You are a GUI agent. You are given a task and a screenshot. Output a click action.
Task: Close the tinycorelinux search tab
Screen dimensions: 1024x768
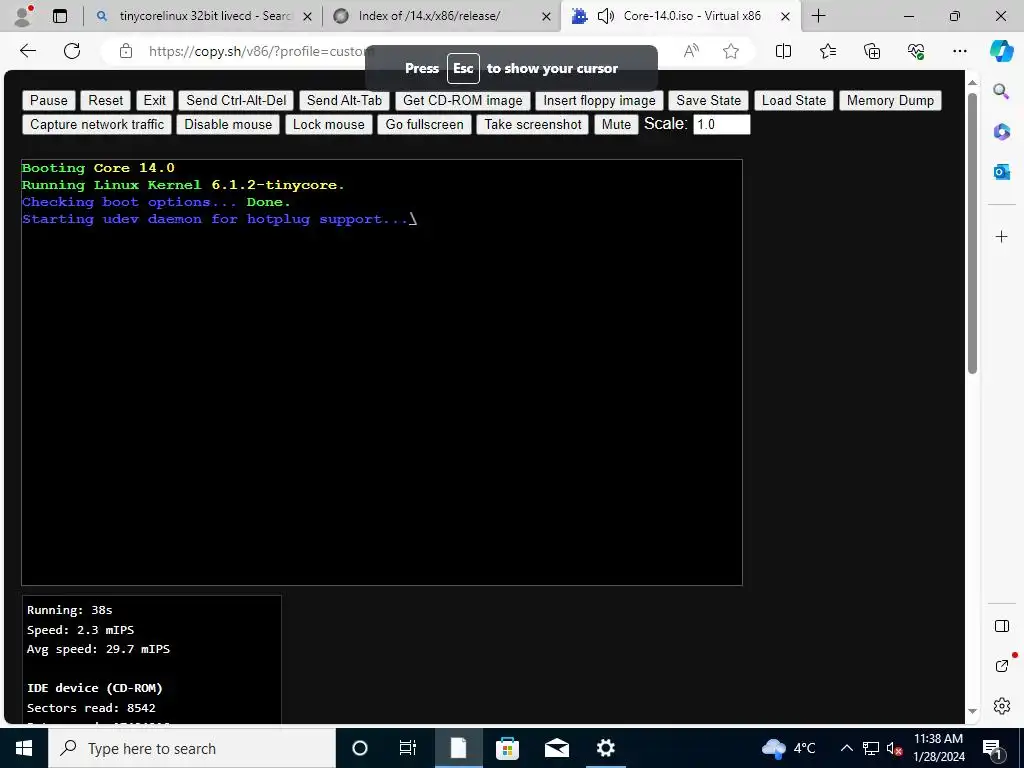click(308, 16)
